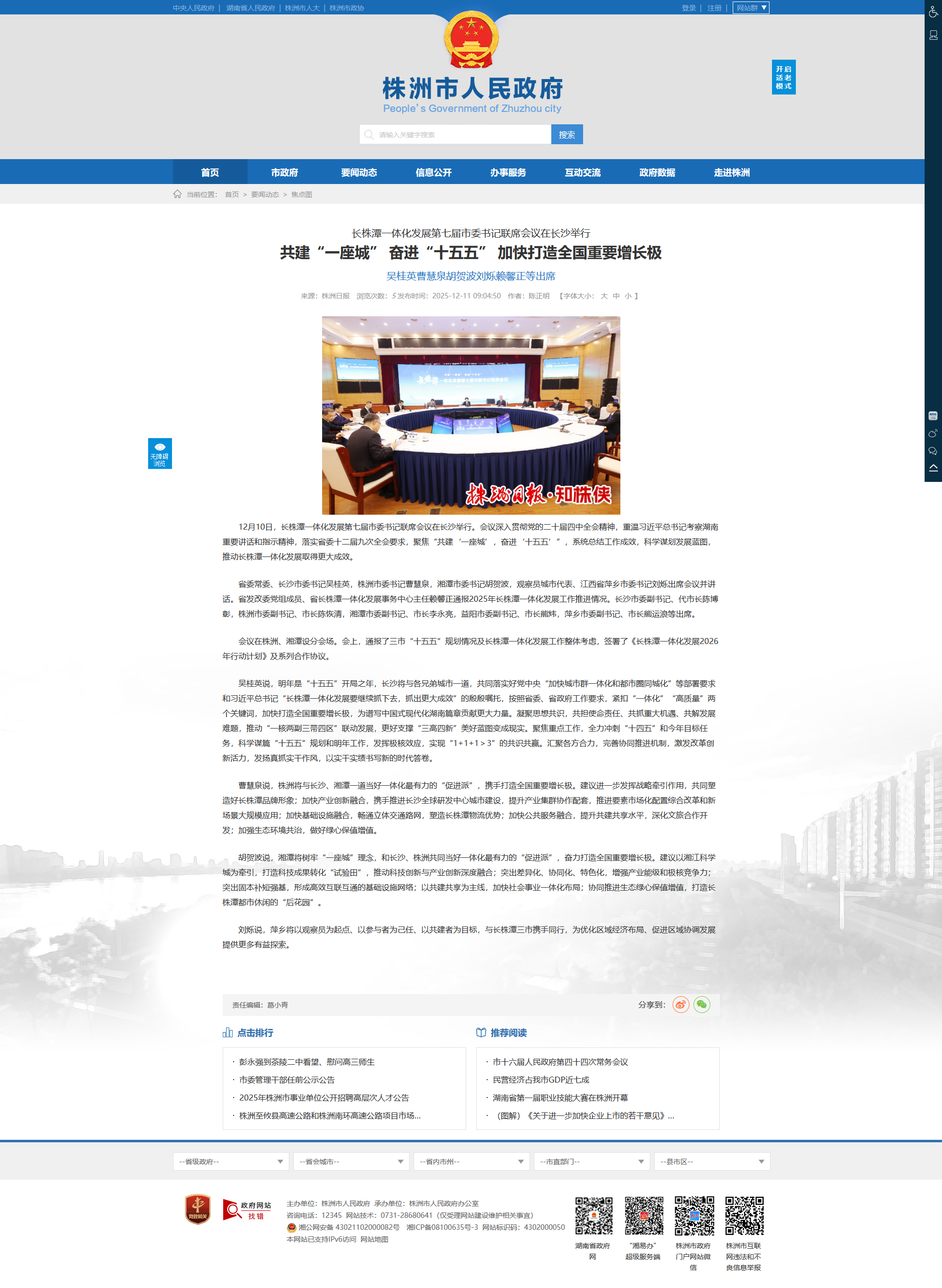
Task: Share article via green WeChat icon
Action: point(701,1005)
